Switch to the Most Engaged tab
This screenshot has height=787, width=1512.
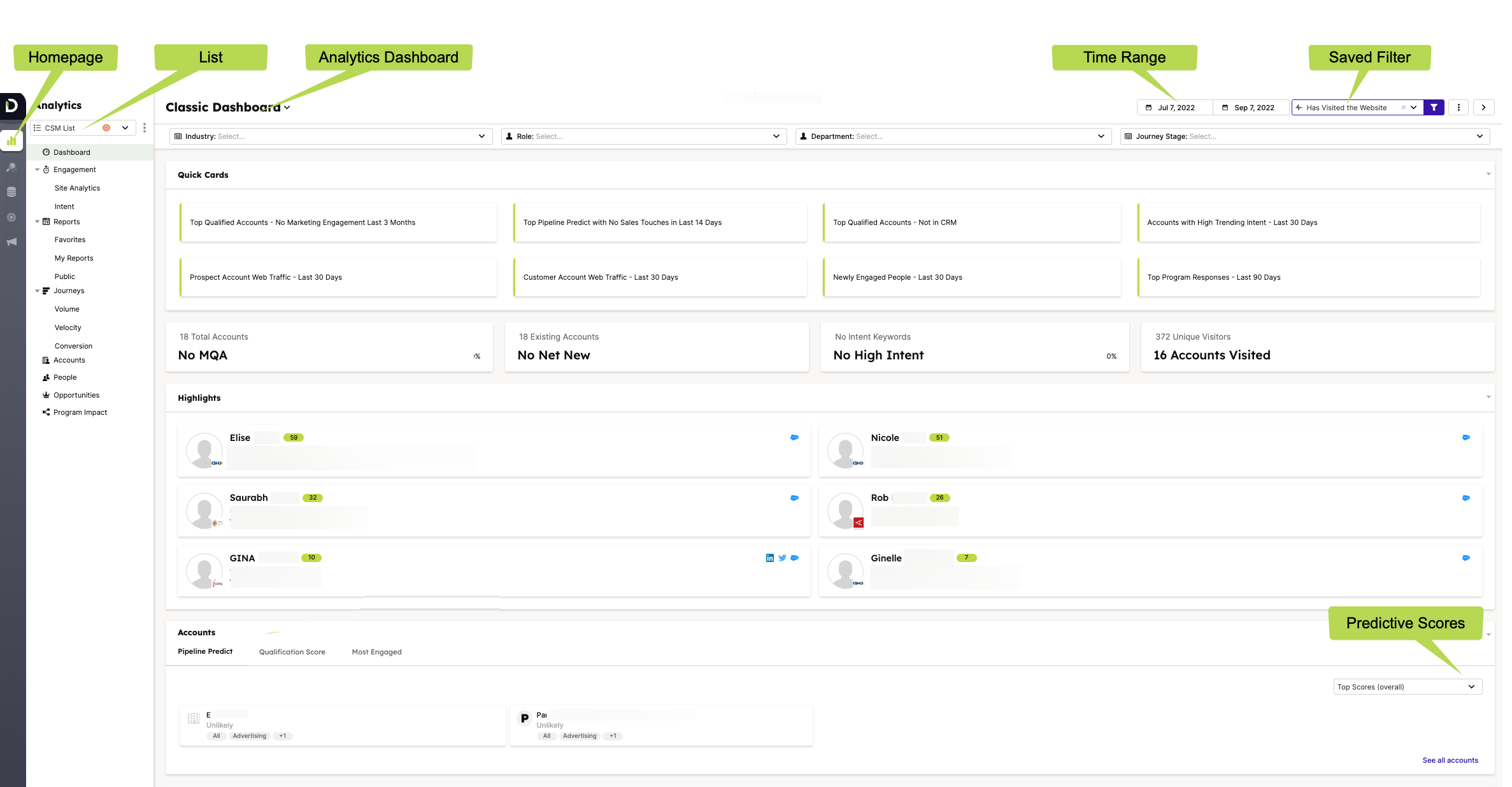376,651
